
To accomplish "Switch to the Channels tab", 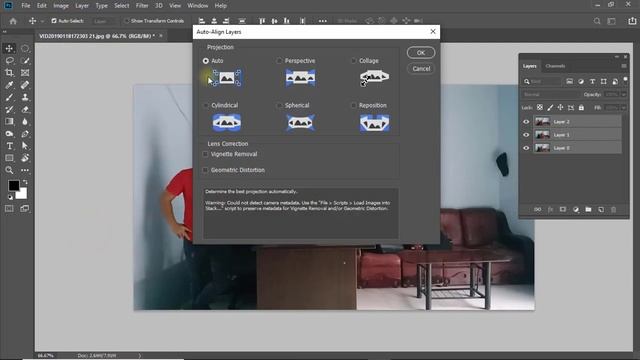I will [x=555, y=66].
